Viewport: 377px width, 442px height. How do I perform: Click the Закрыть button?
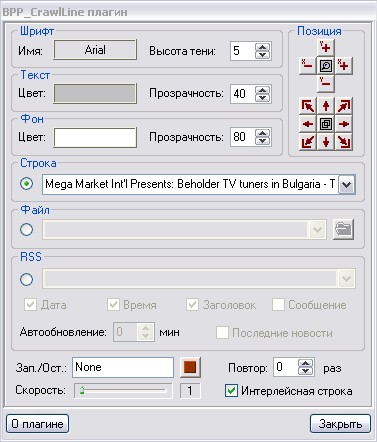click(340, 424)
